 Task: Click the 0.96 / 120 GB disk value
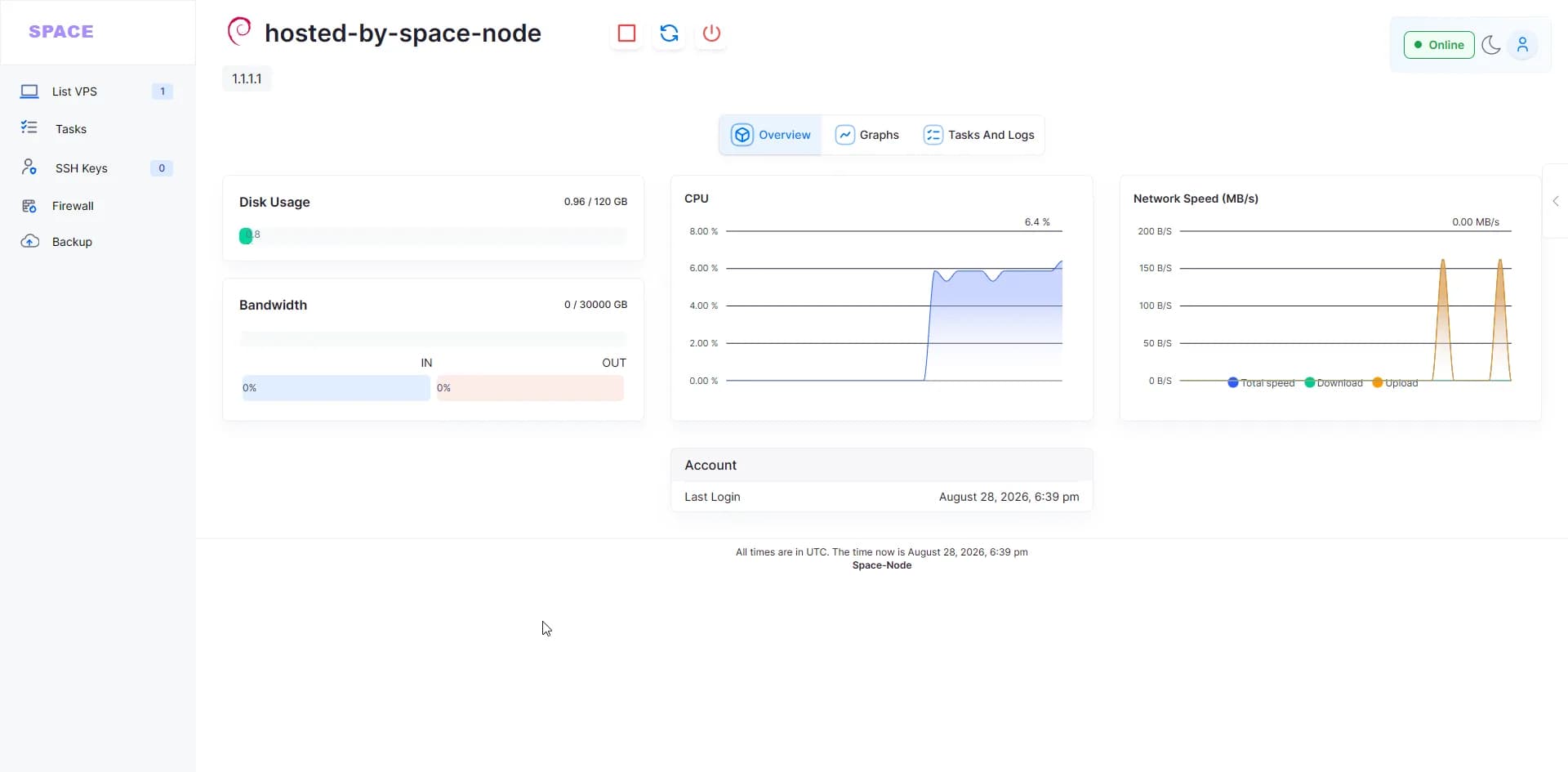pos(595,202)
